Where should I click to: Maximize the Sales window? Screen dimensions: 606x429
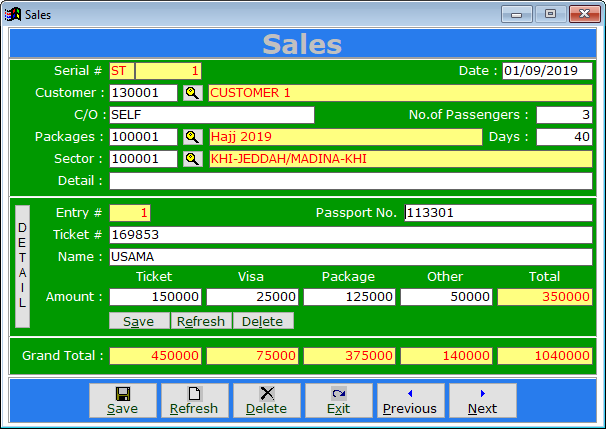(550, 14)
